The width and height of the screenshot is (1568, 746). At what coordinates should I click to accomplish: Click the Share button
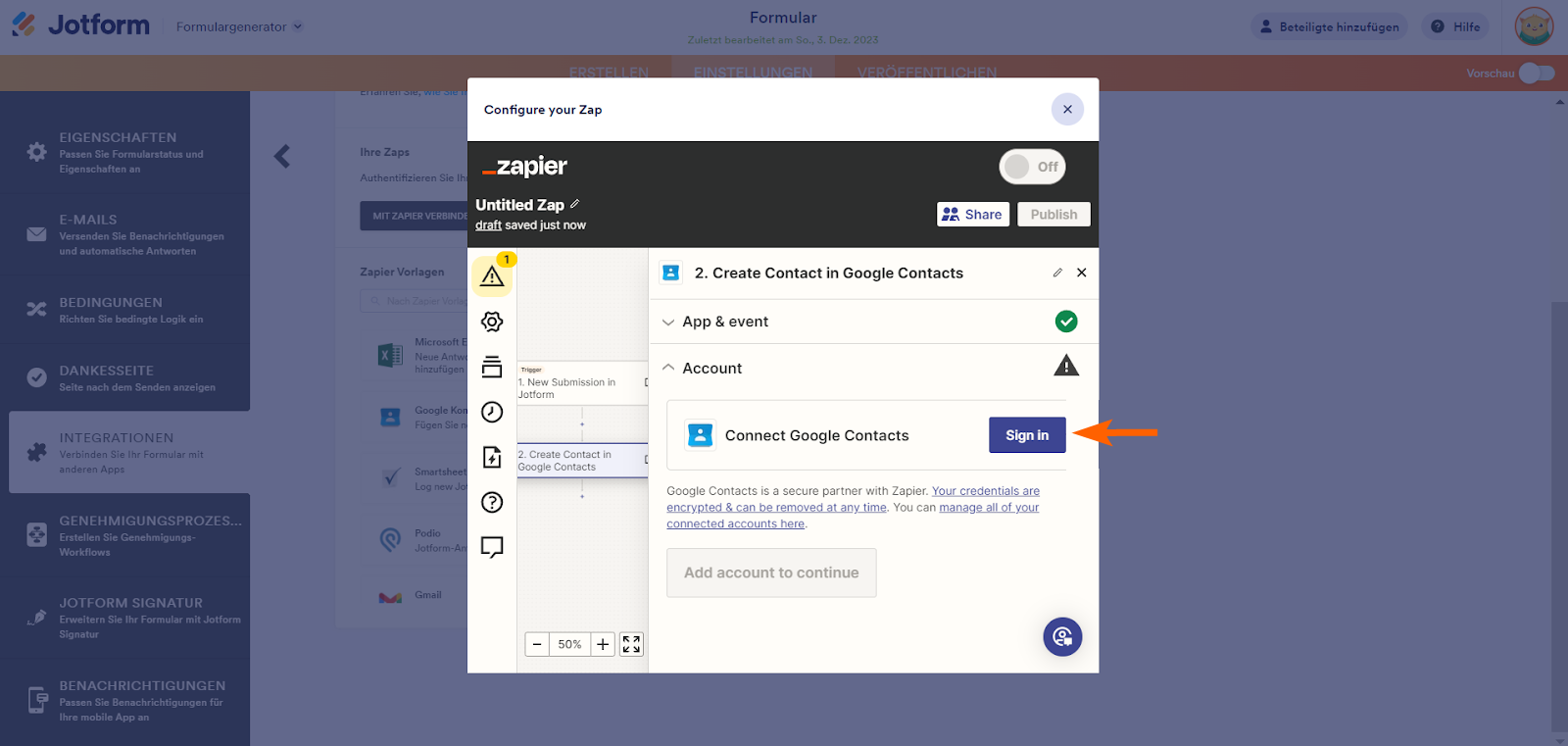click(x=973, y=214)
